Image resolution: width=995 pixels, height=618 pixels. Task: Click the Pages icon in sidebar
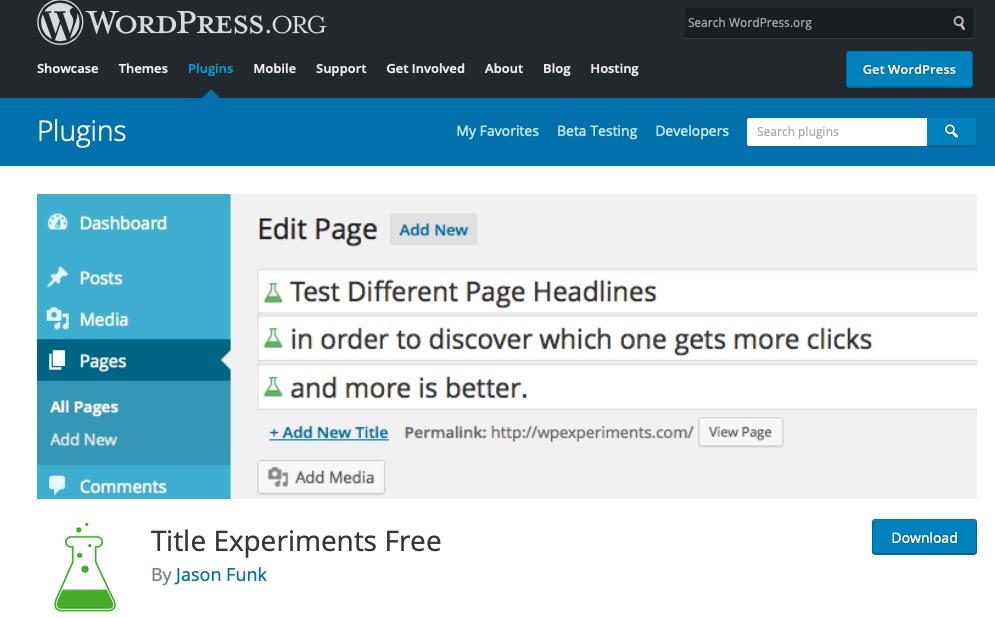[x=57, y=360]
